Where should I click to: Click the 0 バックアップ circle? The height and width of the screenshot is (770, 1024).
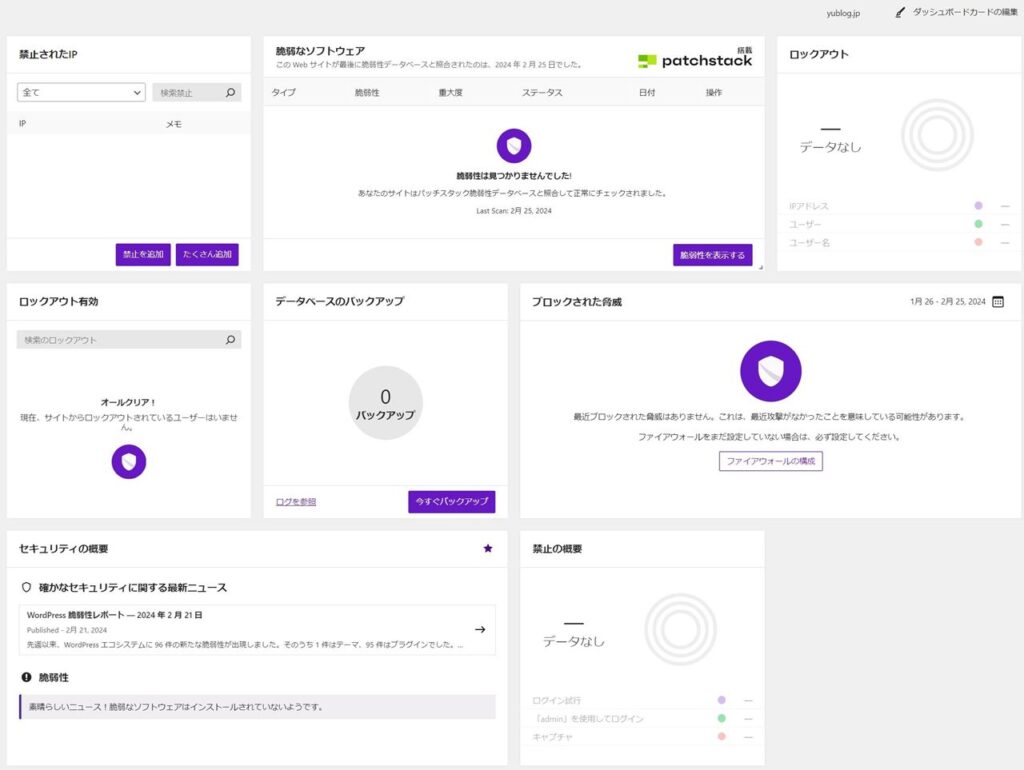pos(385,403)
